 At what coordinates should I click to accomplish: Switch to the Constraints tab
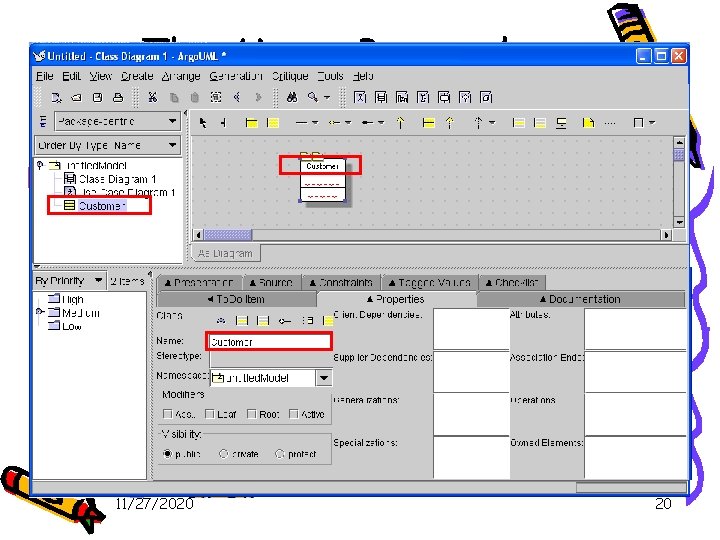(x=341, y=282)
